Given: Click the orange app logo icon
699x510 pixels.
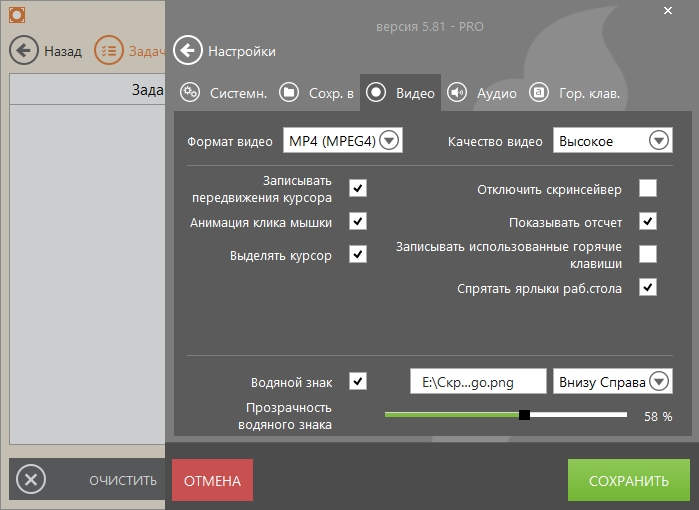Looking at the screenshot, I should pyautogui.click(x=17, y=15).
